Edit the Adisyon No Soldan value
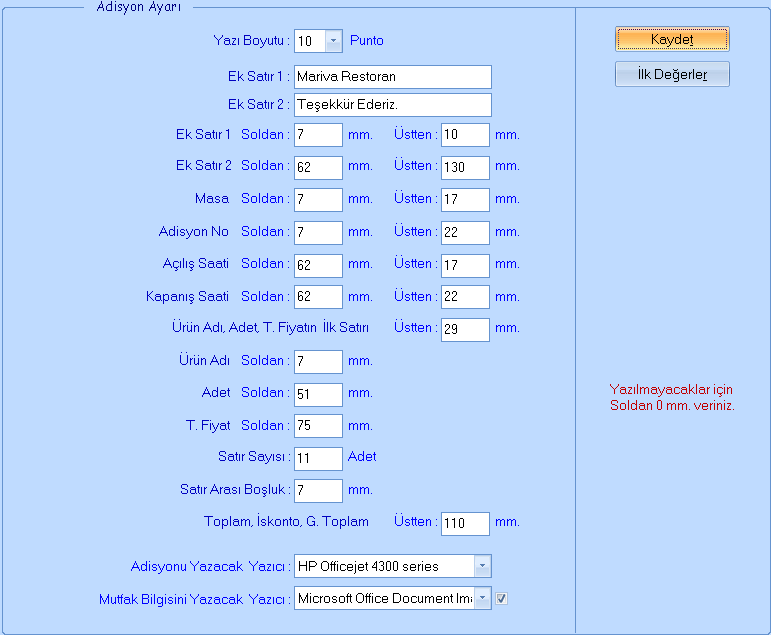771x635 pixels. coord(318,232)
